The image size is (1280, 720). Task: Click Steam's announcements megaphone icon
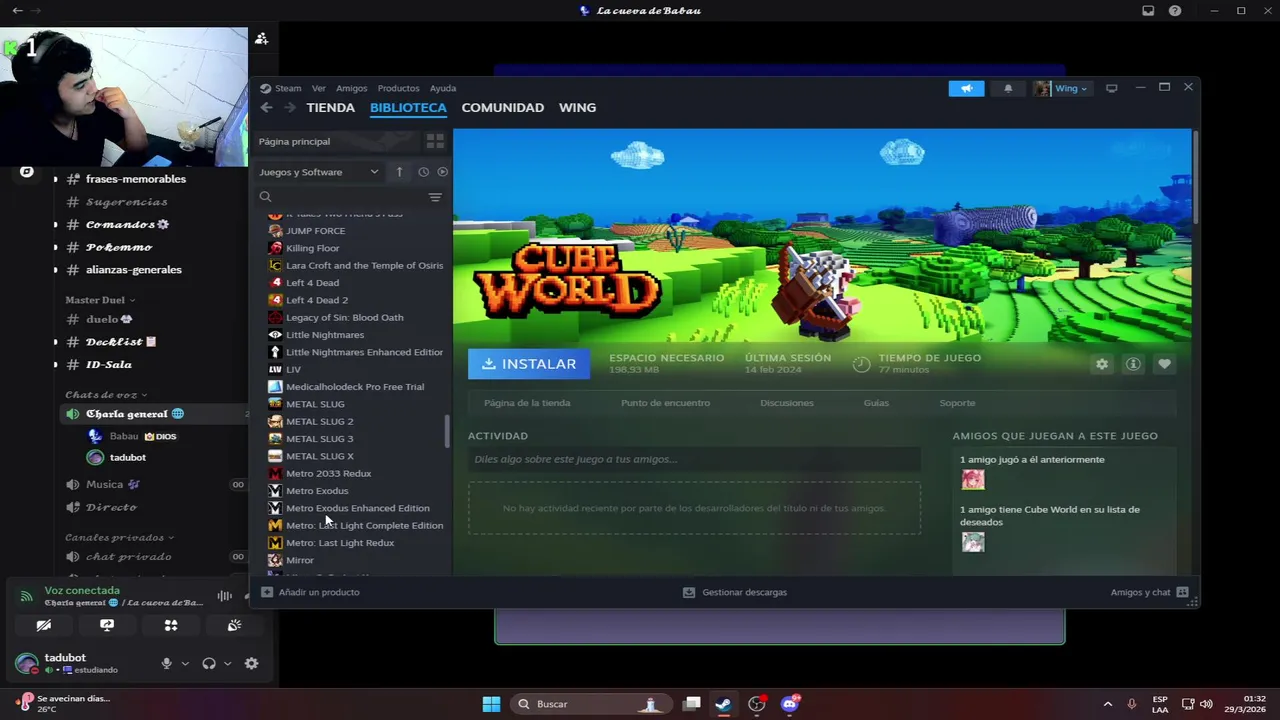[x=966, y=88]
